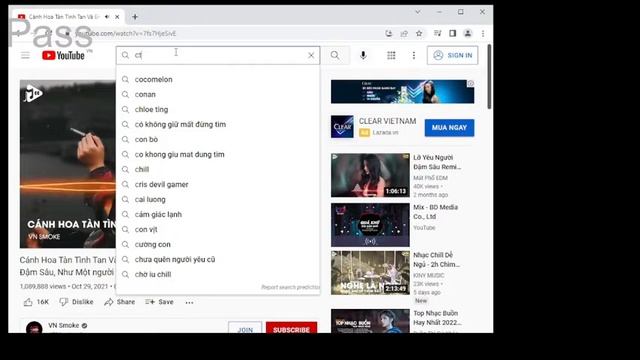The height and width of the screenshot is (360, 640).
Task: Click the page vertical scrollbar
Action: point(489,78)
